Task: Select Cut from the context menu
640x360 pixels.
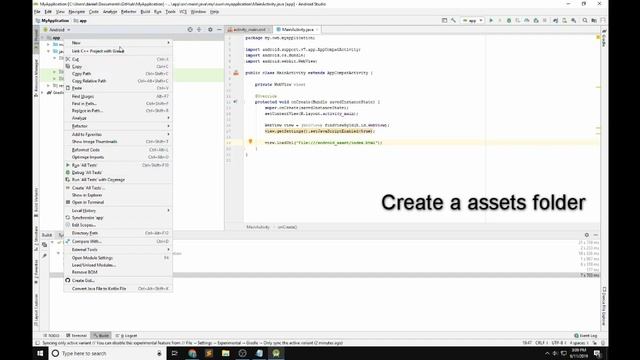Action: [118, 59]
